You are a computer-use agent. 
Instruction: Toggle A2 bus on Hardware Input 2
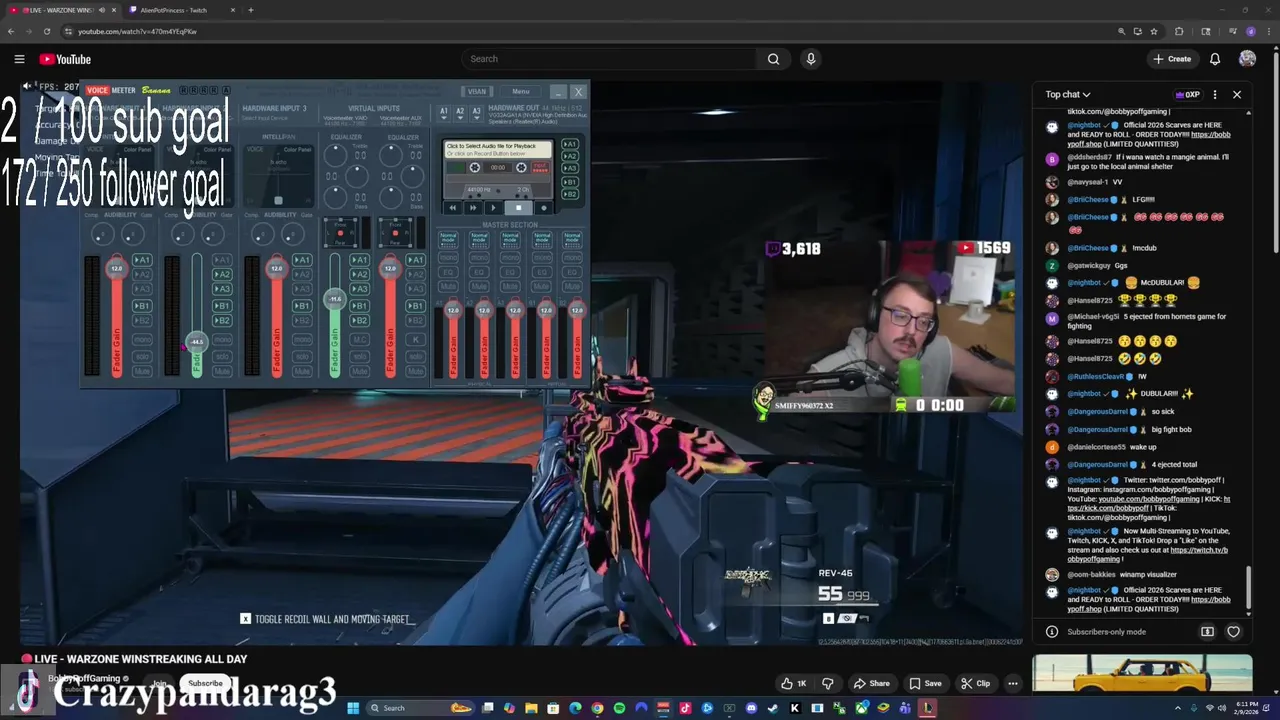[x=222, y=274]
